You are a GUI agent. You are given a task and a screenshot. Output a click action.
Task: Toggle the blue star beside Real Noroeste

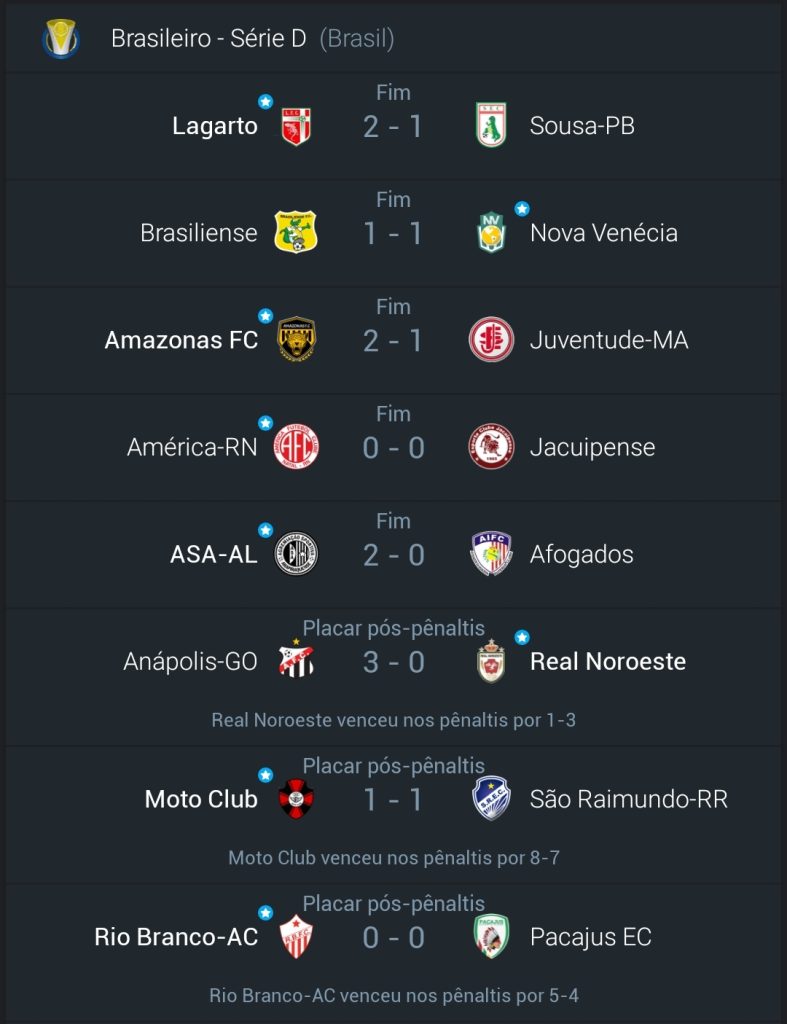click(522, 637)
